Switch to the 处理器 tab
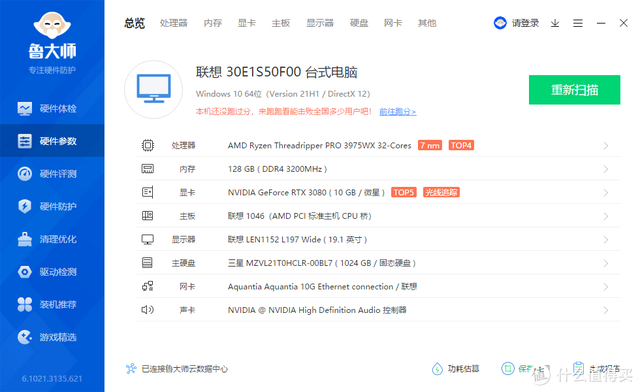640x392 pixels. tap(173, 23)
